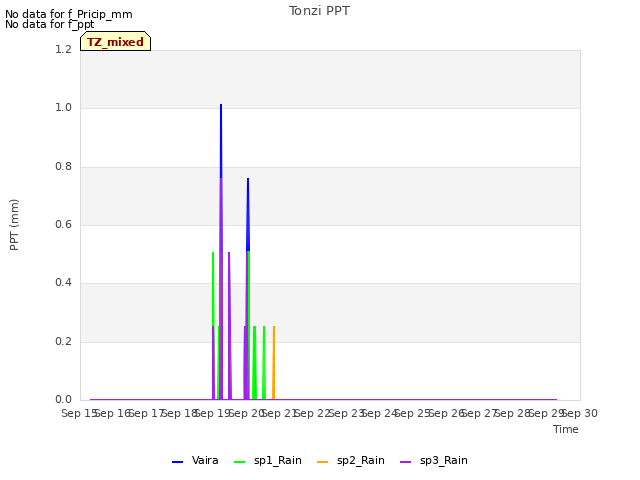The height and width of the screenshot is (480, 640).
Task: Click the PPT (mm) y-axis label
Action: (14, 224)
